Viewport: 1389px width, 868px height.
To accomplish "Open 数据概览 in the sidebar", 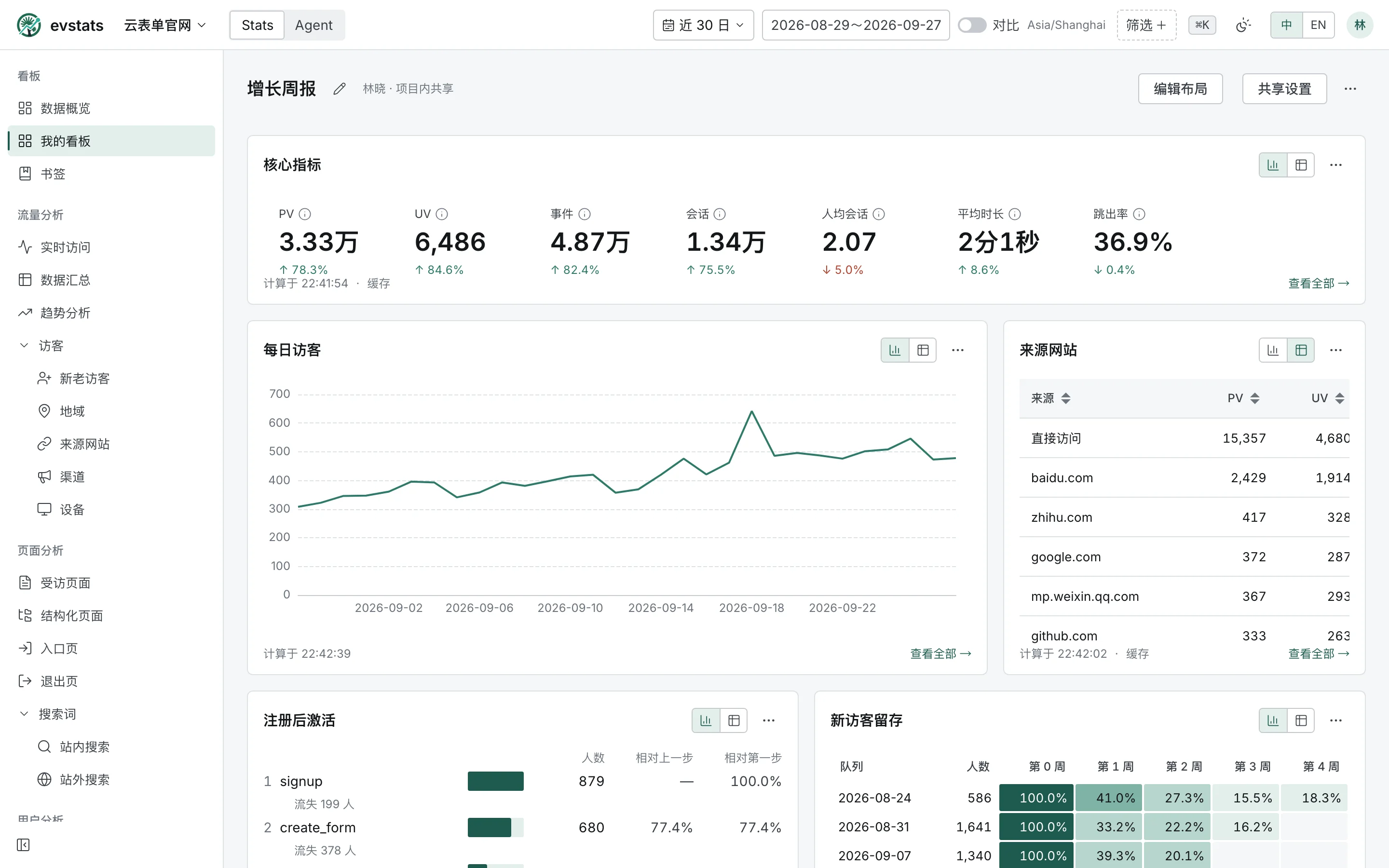I will [x=111, y=108].
